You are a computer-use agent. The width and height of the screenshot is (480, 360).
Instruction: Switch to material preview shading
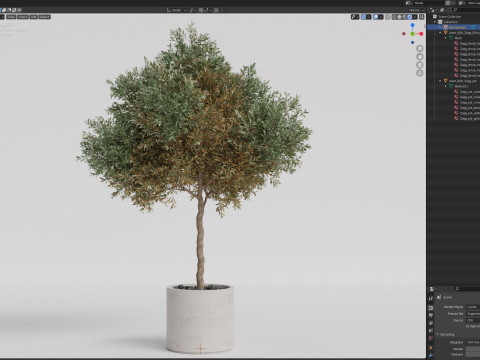tap(404, 17)
